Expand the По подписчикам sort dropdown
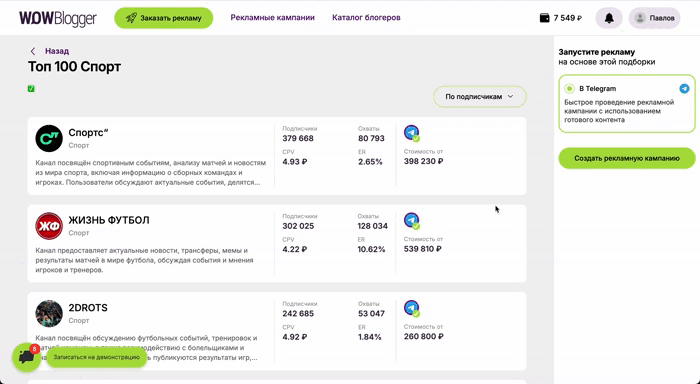The height and width of the screenshot is (384, 700). 479,96
